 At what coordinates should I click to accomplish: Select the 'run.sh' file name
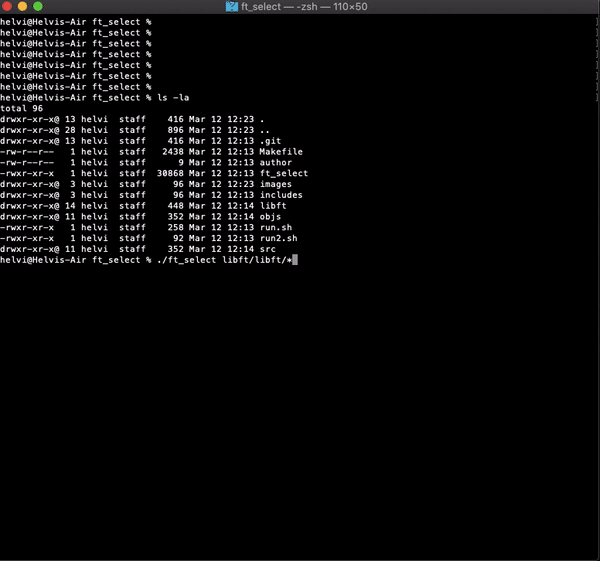point(276,227)
